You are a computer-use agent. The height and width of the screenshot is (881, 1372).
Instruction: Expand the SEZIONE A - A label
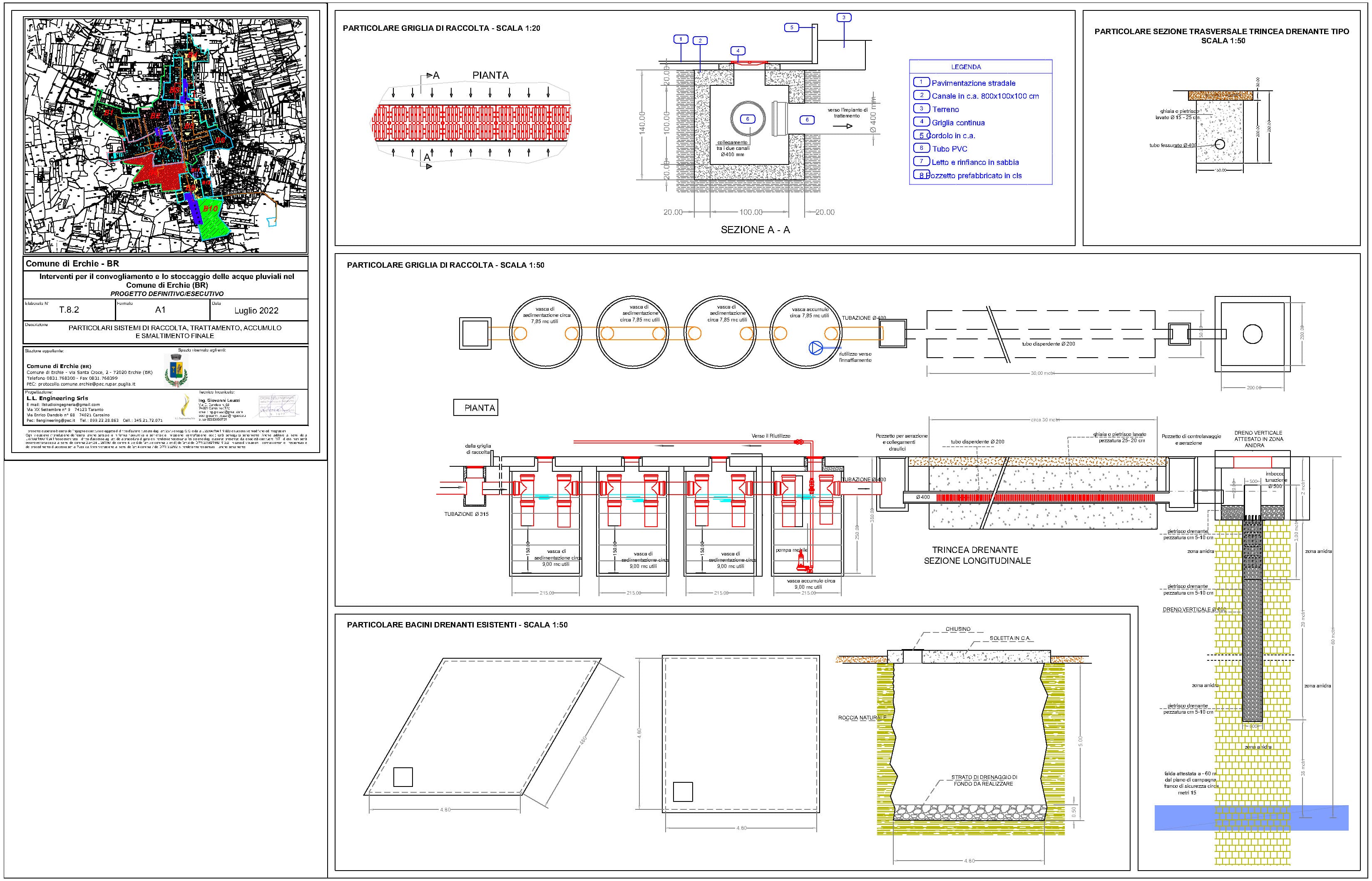[x=756, y=231]
